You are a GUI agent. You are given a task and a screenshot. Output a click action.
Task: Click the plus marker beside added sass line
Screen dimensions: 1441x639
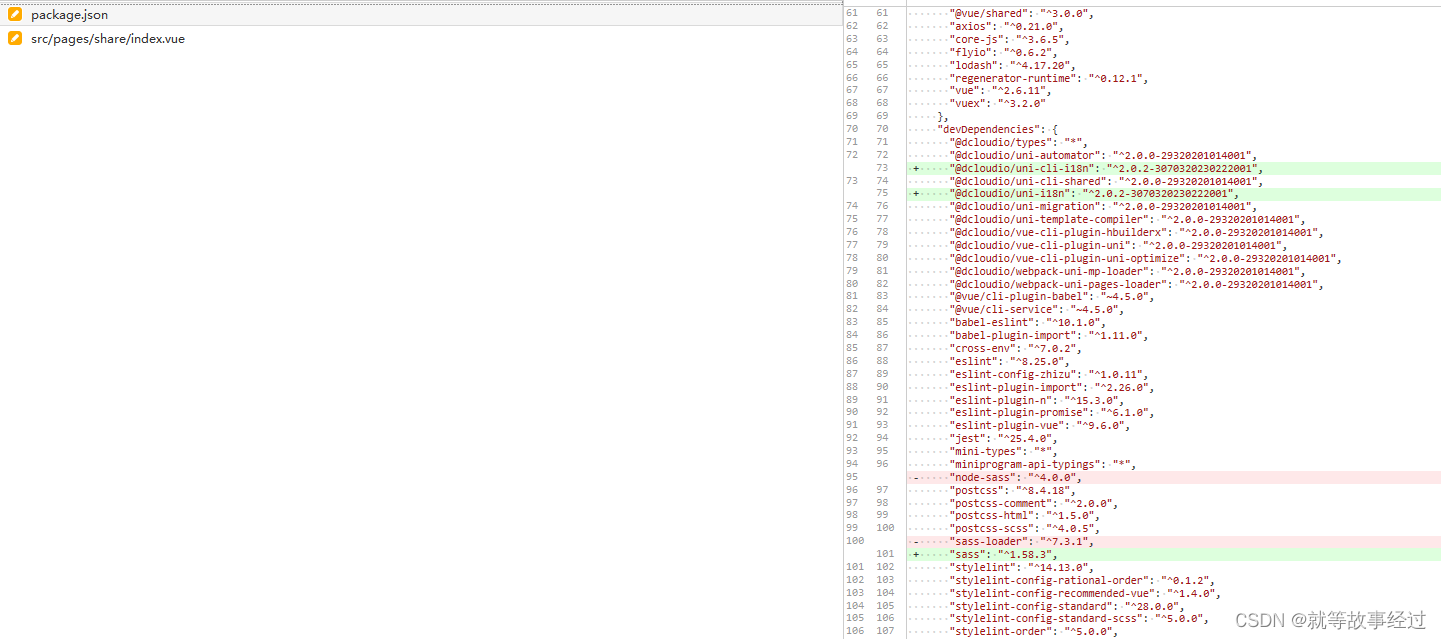pos(916,553)
